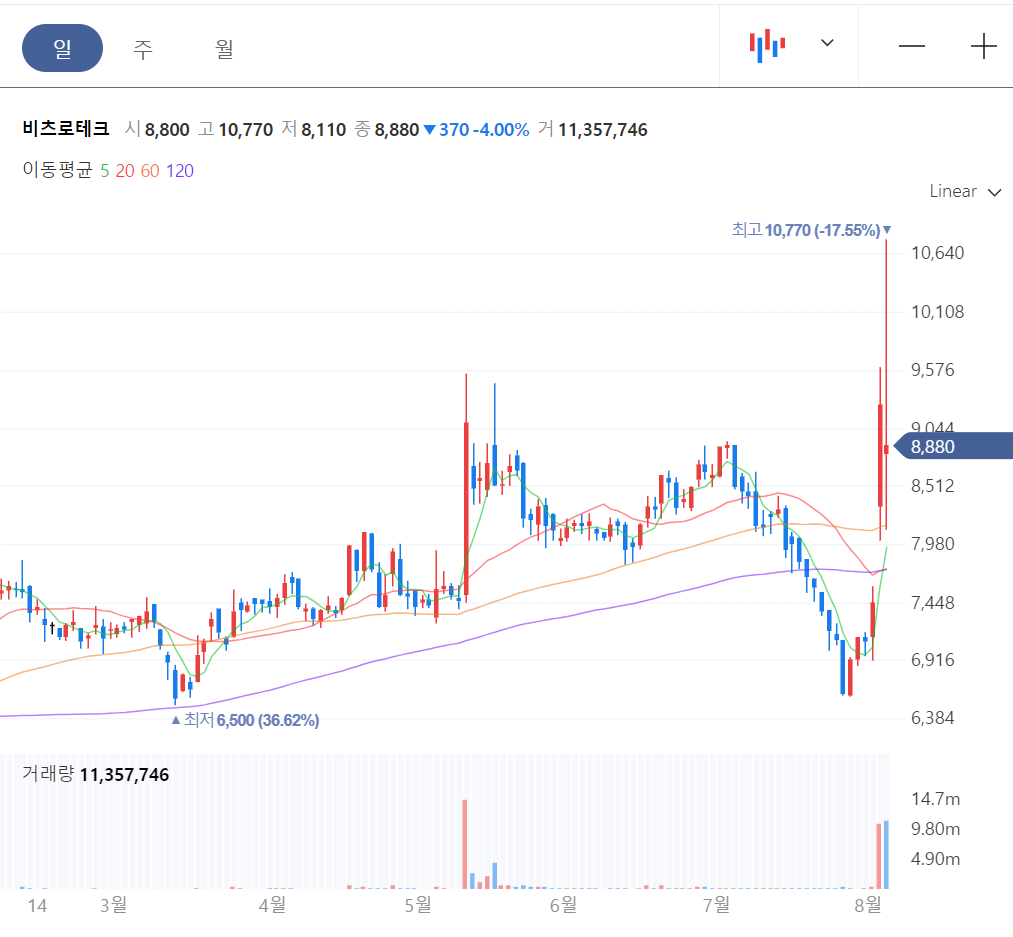
Task: Click the 최저 6,500 low marker label
Action: click(x=245, y=720)
